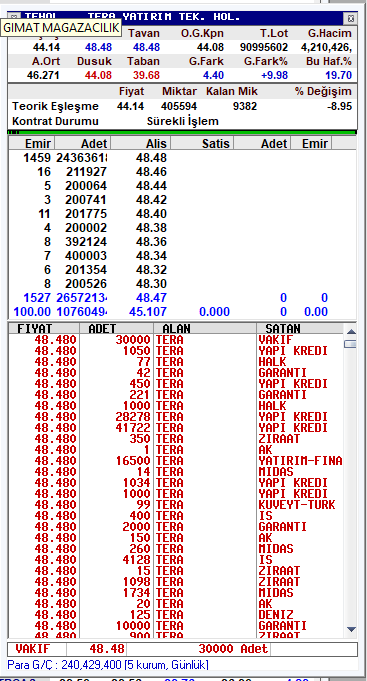Click the 392124 quantity in order book

(86, 241)
